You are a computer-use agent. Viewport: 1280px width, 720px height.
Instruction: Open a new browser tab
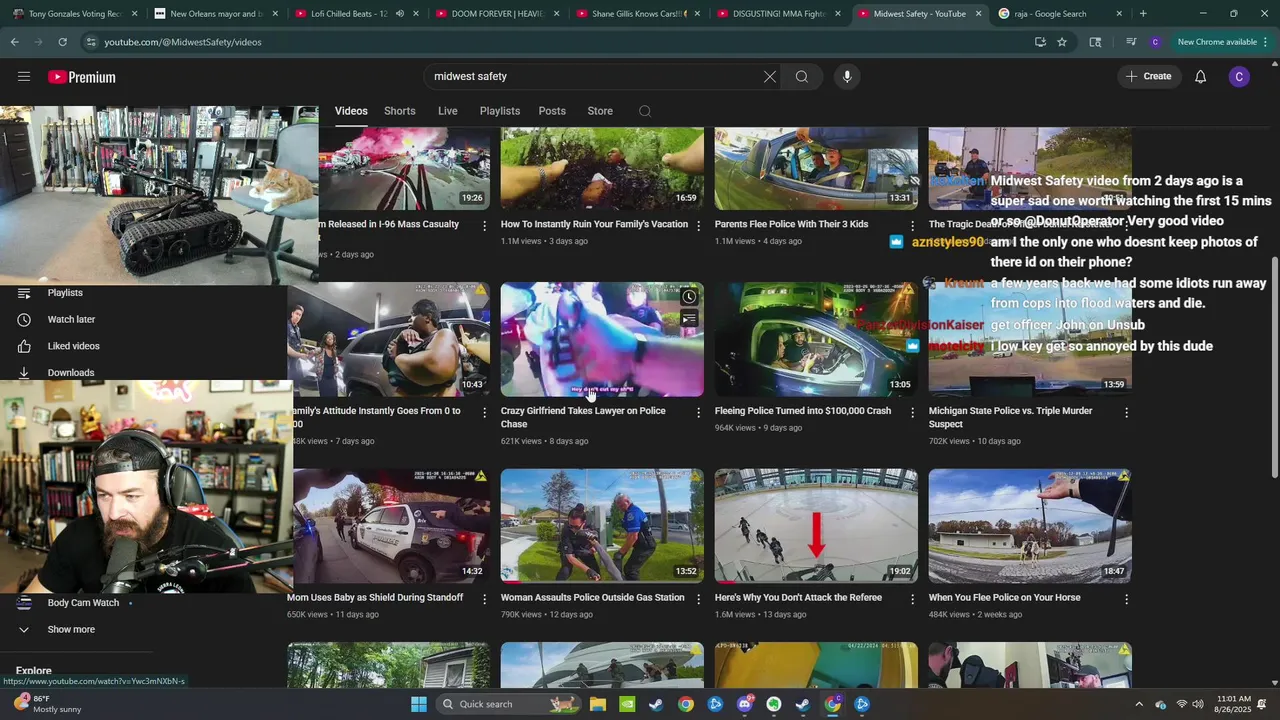click(1143, 14)
